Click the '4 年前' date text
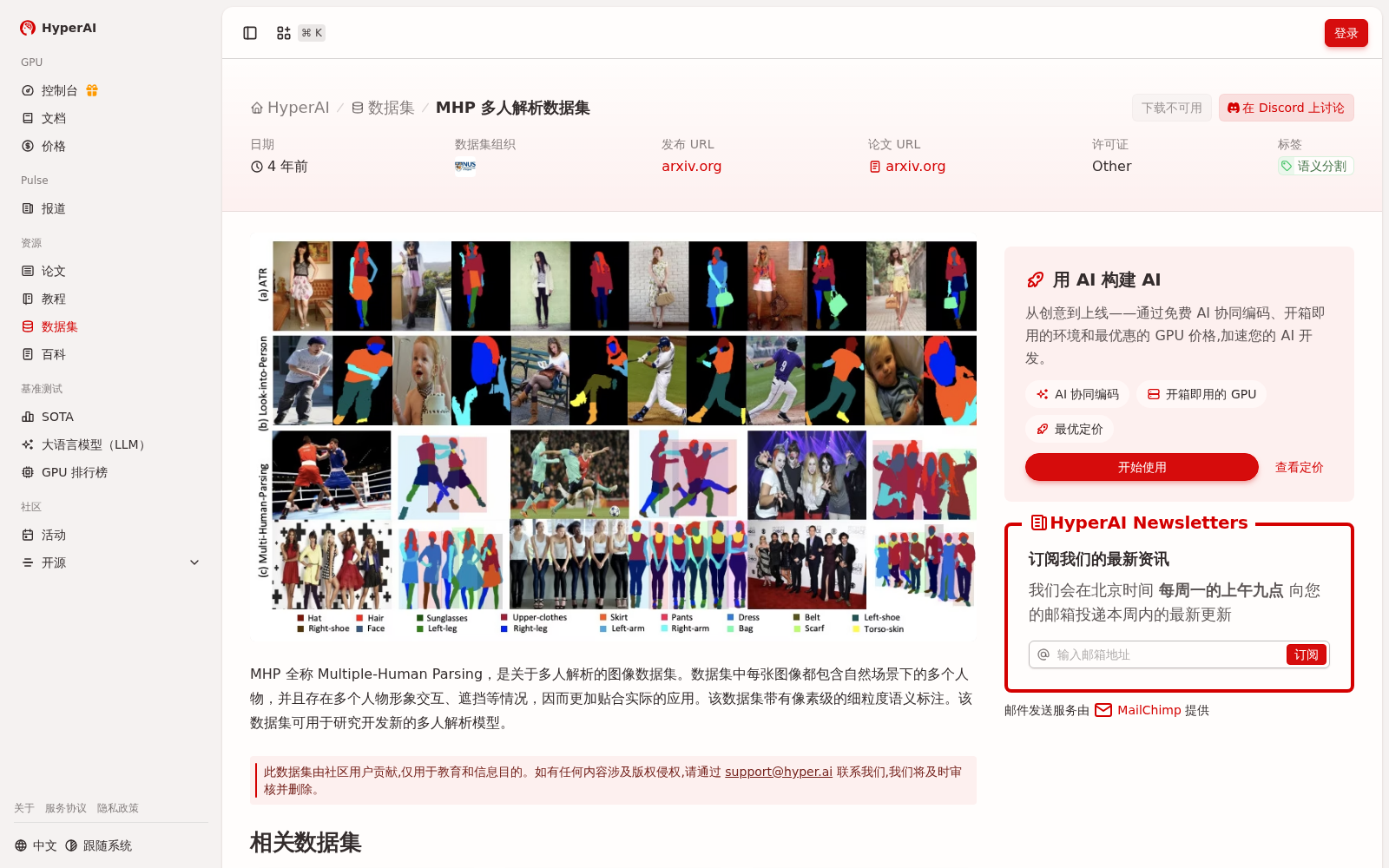Screen dimensions: 1389x868 click(x=287, y=166)
